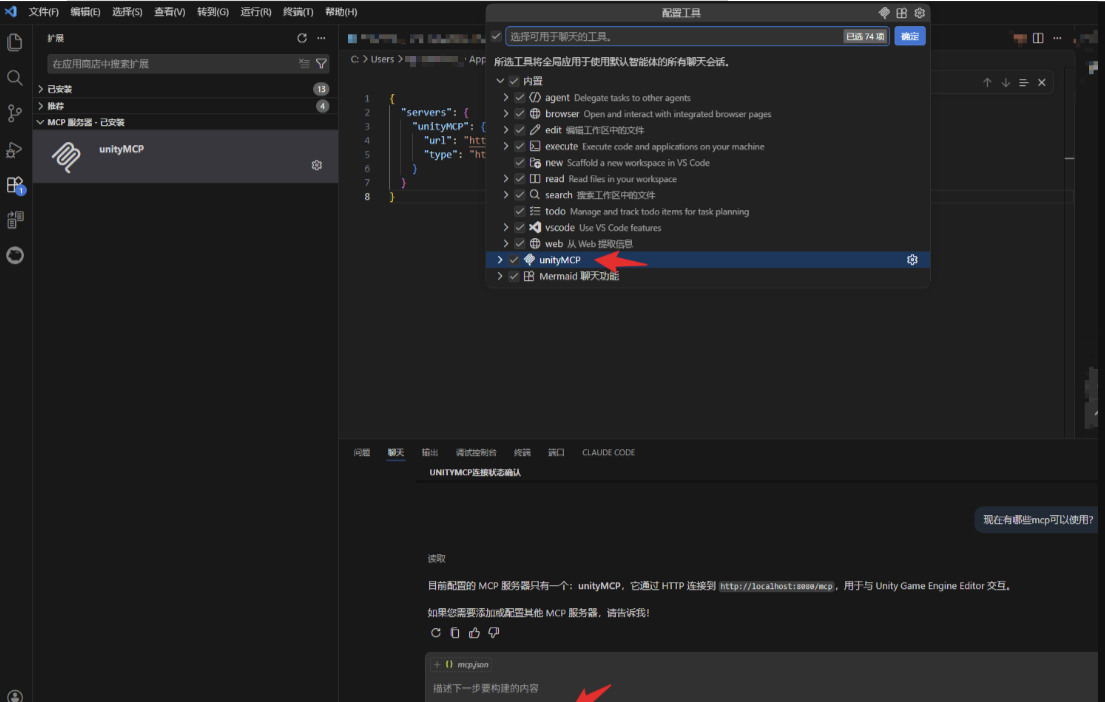Open the unityMCP gear in tool picker
The height and width of the screenshot is (702, 1105).
(x=912, y=260)
